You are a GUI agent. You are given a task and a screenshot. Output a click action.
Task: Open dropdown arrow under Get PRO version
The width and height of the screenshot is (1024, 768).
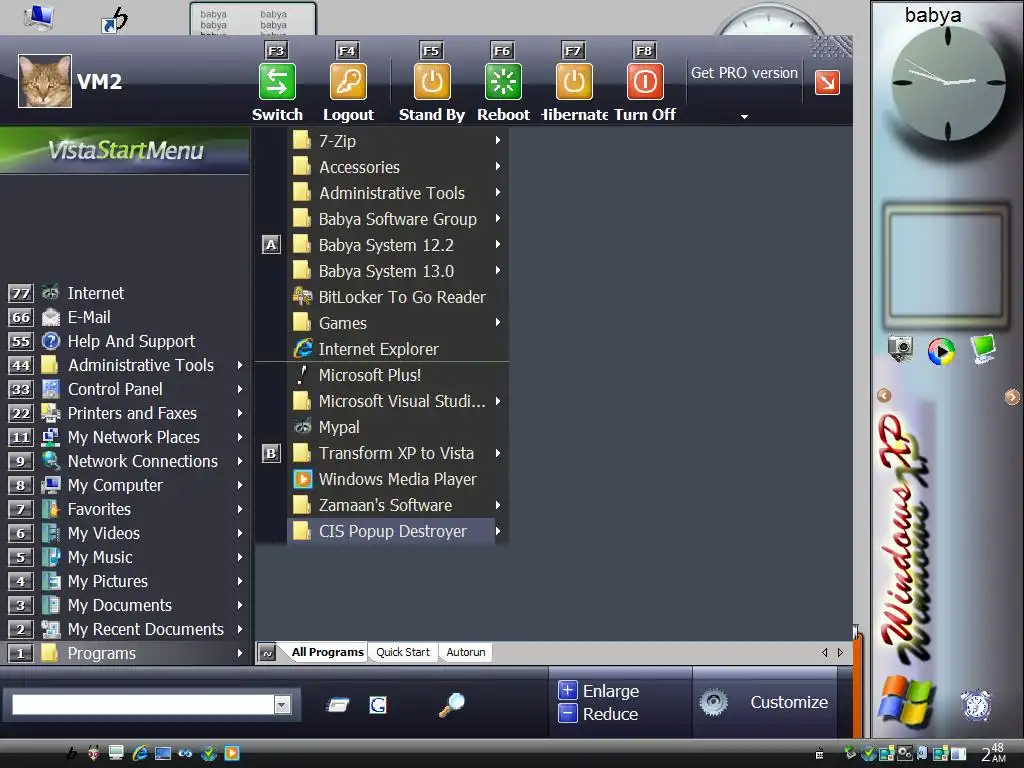point(744,116)
